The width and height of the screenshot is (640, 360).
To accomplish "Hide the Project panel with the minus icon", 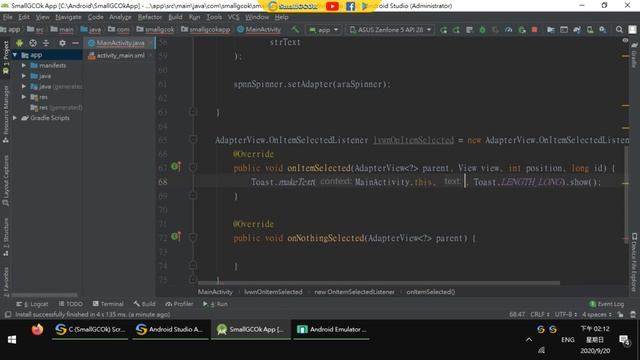I will click(75, 43).
